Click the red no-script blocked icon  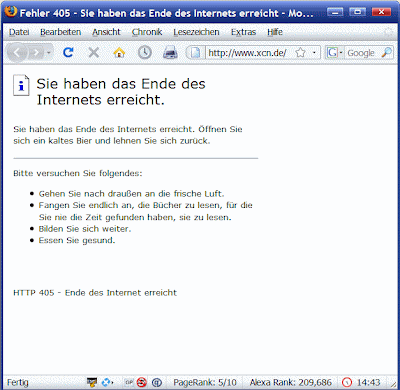point(142,382)
